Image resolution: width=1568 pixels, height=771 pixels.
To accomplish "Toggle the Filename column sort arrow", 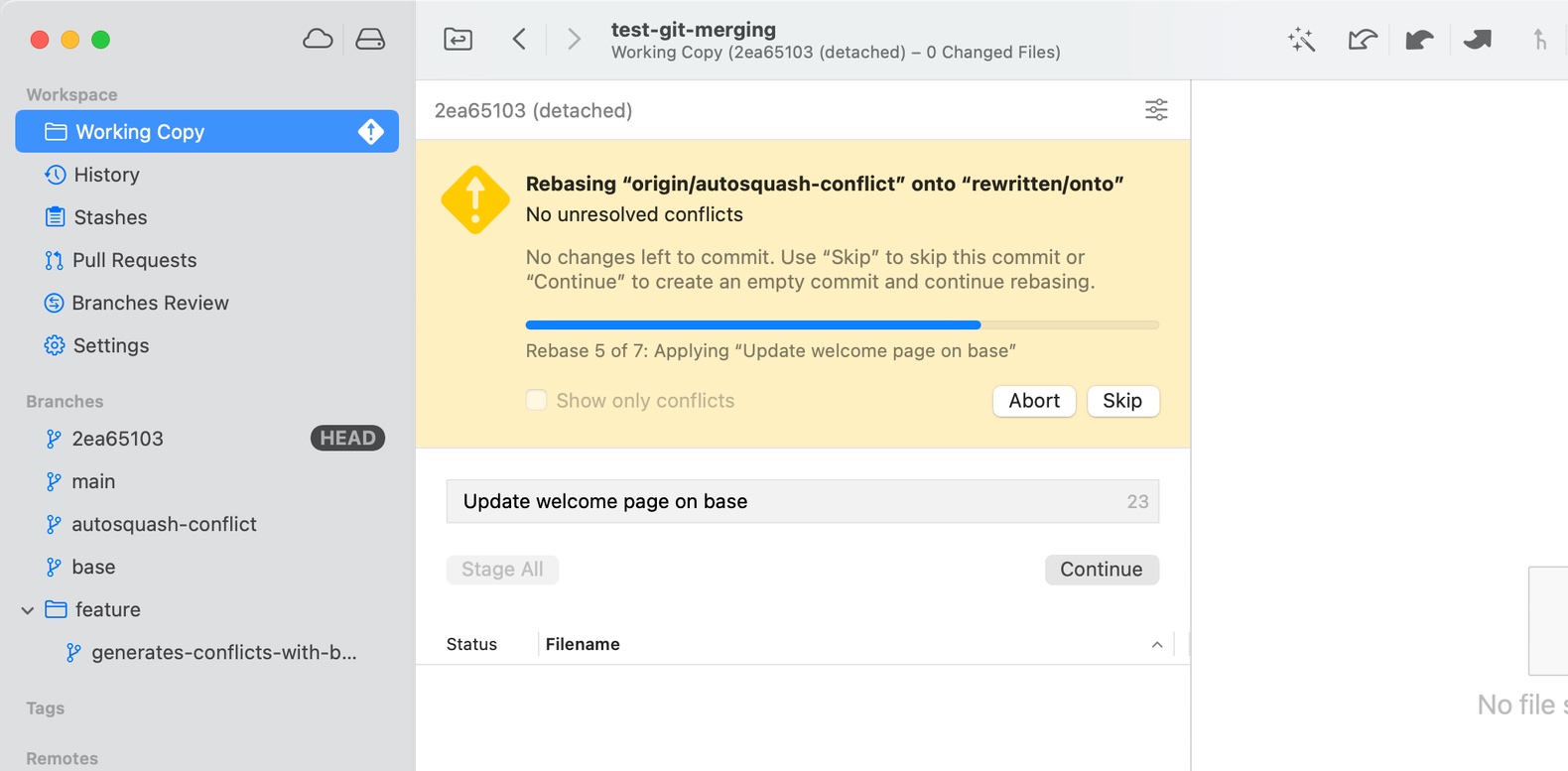I will coord(1156,645).
